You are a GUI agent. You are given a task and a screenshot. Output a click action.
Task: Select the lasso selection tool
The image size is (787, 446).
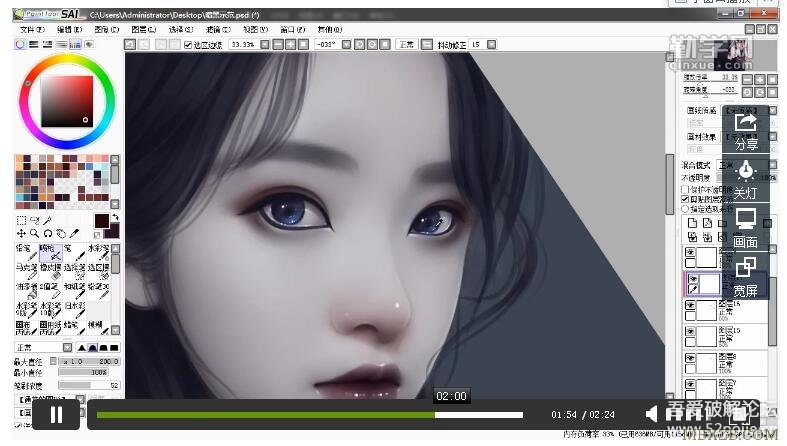pos(35,220)
